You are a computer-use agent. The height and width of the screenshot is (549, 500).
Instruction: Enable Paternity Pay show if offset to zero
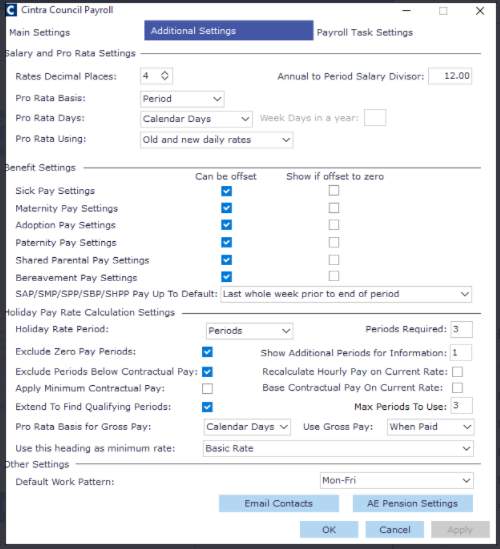pos(334,242)
